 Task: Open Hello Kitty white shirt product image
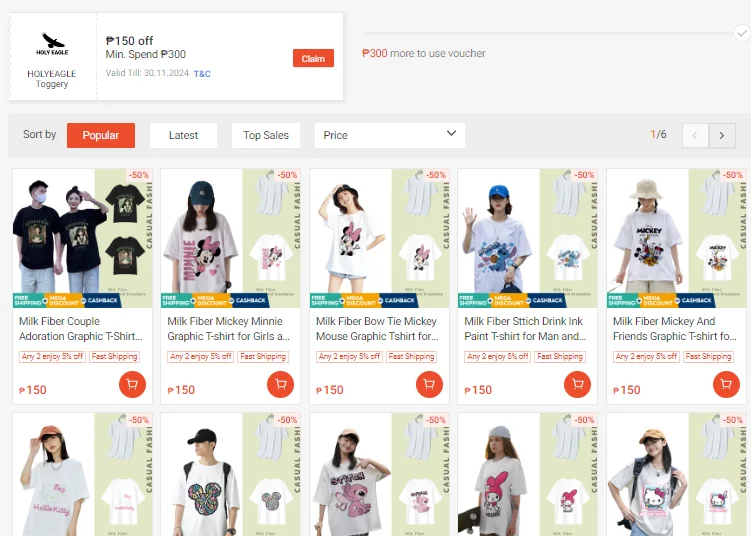[82, 474]
